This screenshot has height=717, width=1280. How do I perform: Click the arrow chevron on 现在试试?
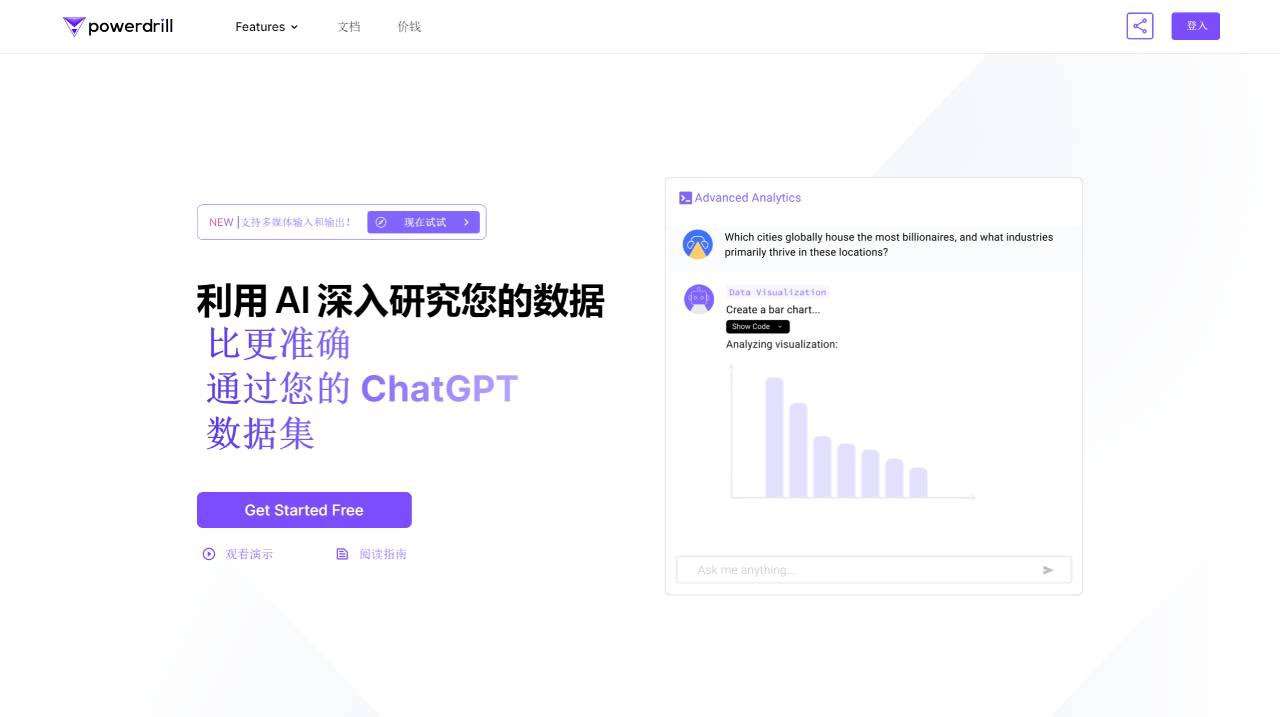click(466, 222)
